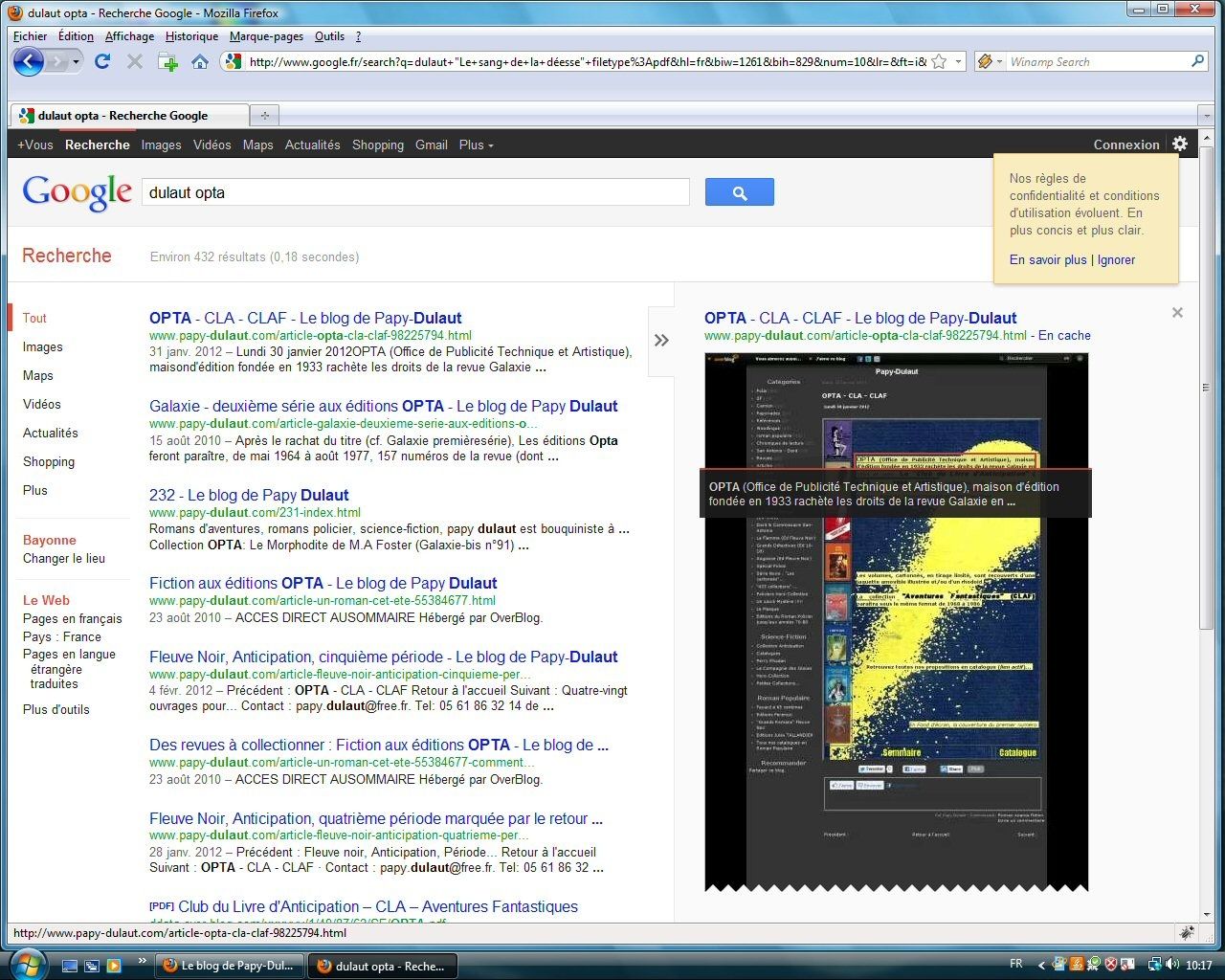Open Gmail from the Google bar
Viewport: 1225px width, 980px height.
[x=431, y=145]
